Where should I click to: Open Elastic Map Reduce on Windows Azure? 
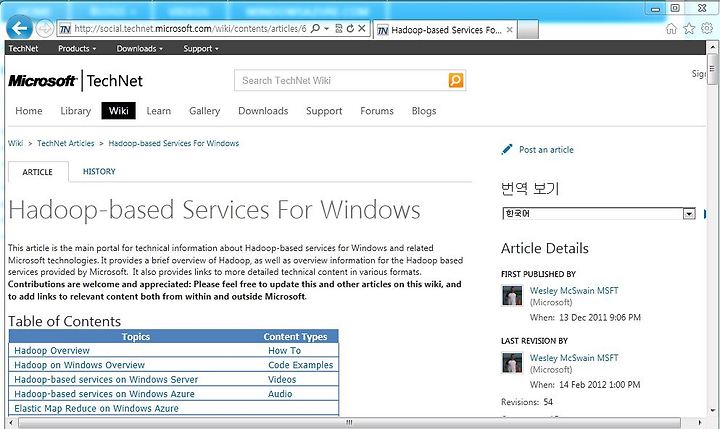(96, 408)
